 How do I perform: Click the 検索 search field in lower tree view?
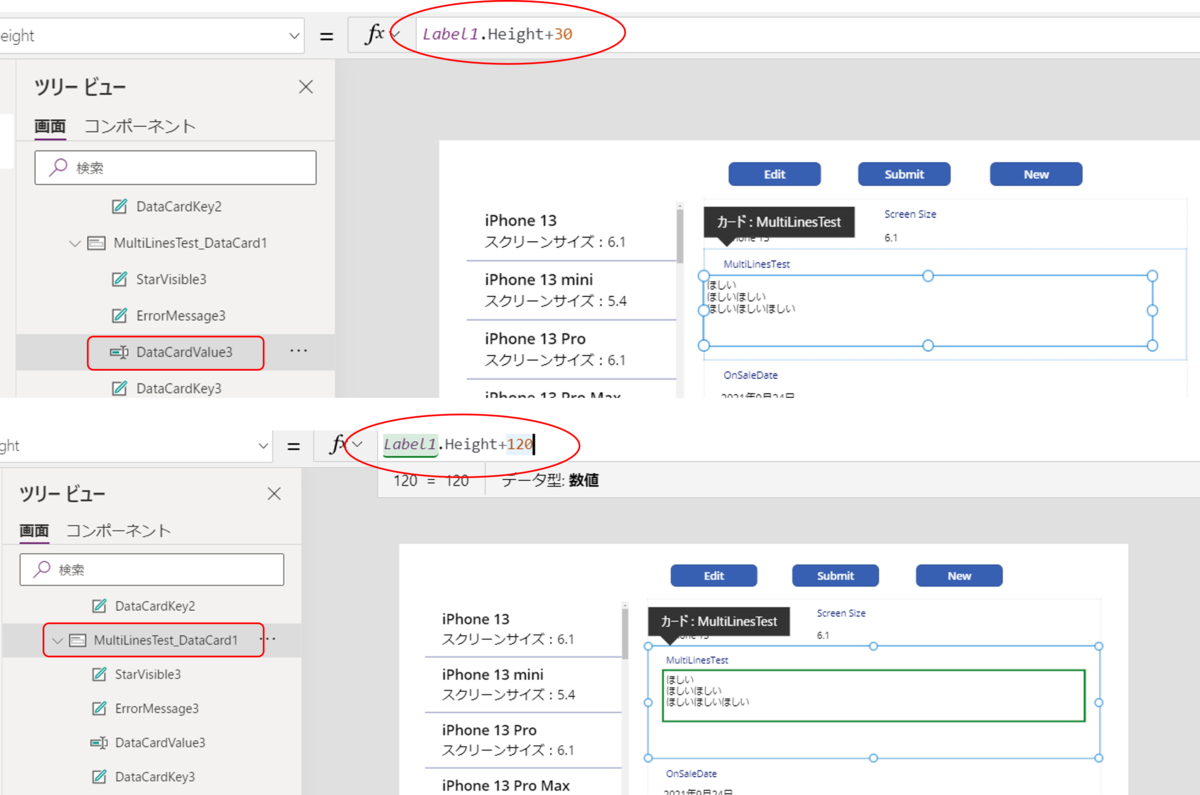click(x=152, y=569)
